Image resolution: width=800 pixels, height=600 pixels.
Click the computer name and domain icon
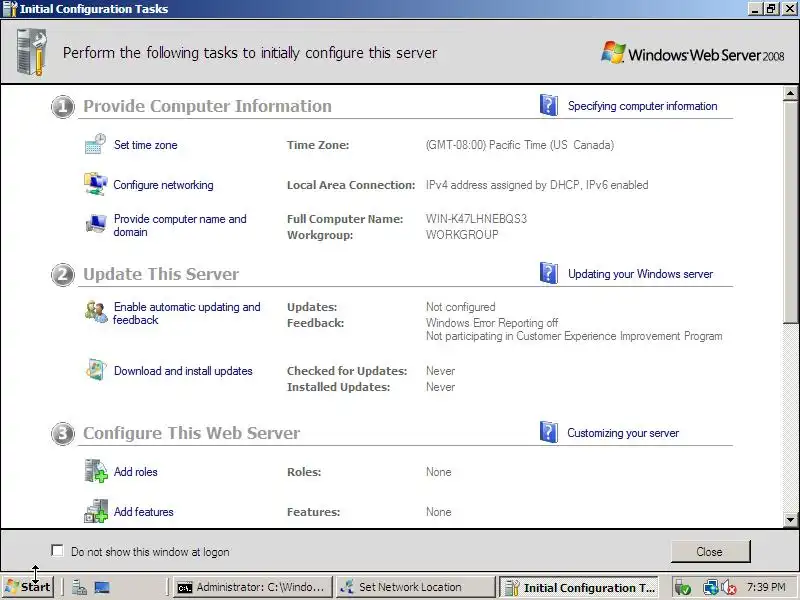95,223
